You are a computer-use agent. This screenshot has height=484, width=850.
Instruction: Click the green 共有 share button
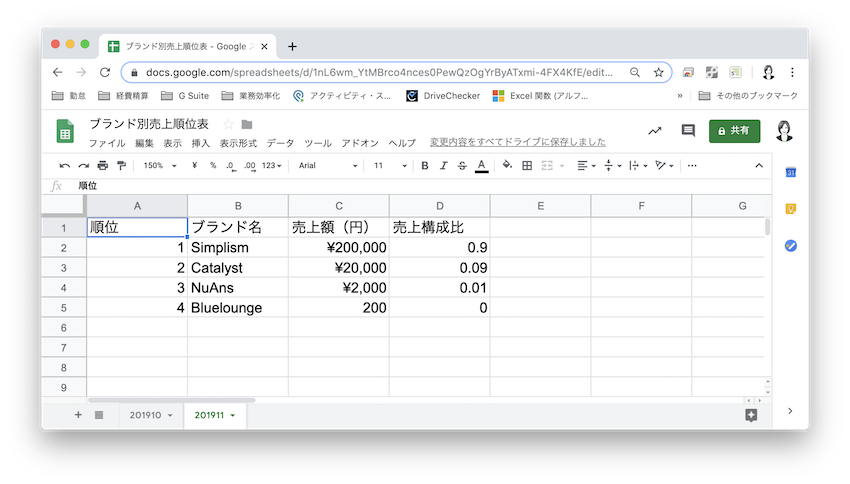click(x=733, y=130)
